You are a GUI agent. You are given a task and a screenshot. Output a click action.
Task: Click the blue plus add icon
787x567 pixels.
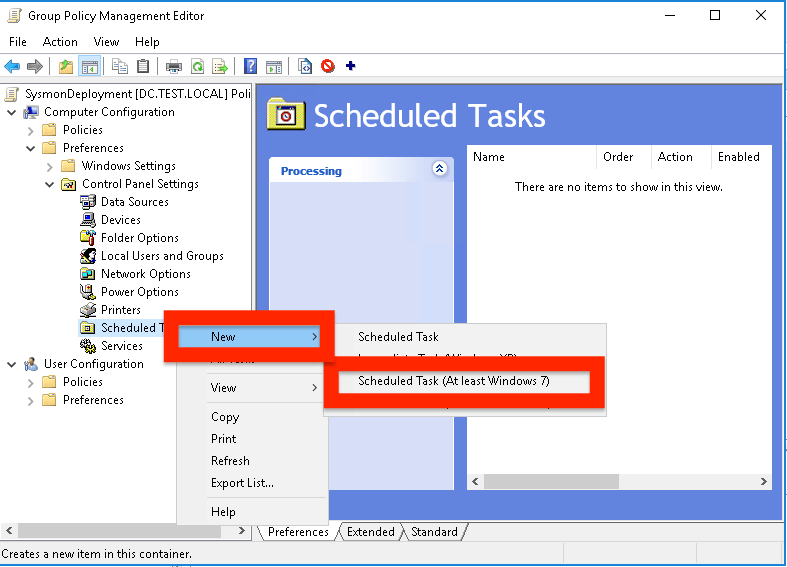click(350, 67)
